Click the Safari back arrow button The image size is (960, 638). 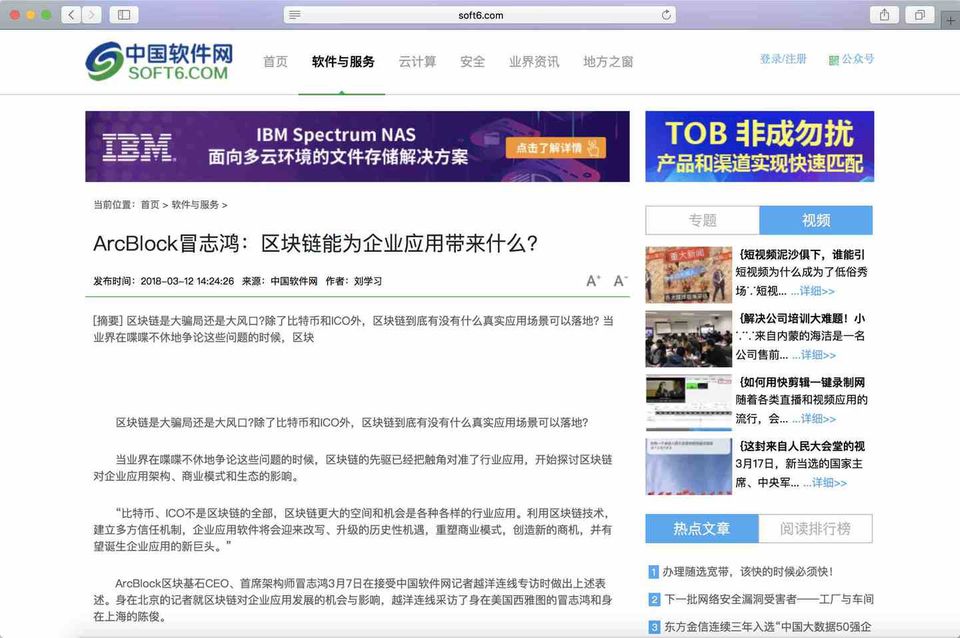(x=72, y=15)
